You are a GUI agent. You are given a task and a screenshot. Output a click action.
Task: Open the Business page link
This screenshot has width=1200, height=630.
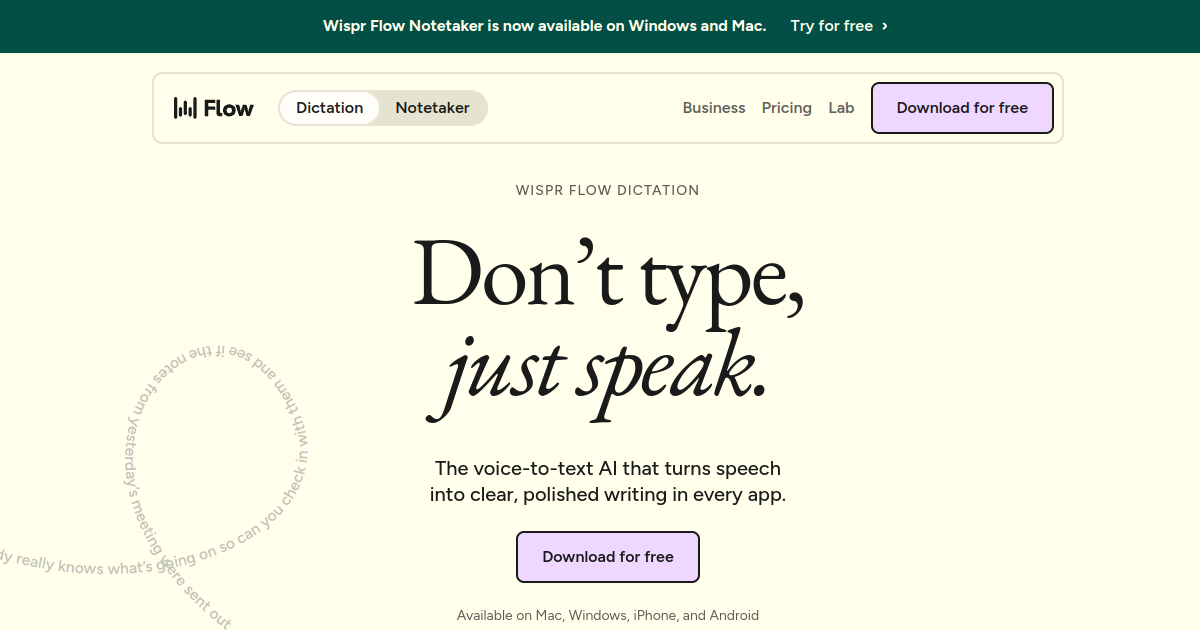pyautogui.click(x=714, y=108)
